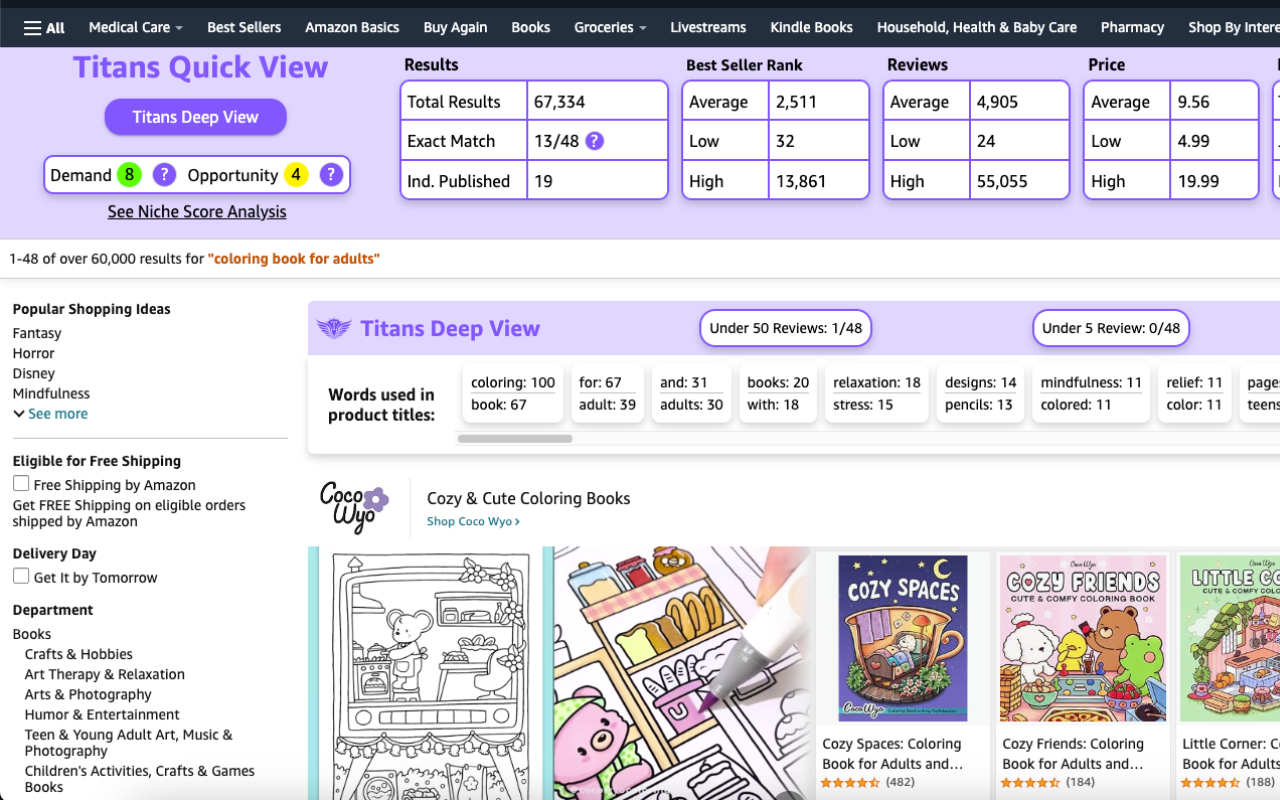Screen dimensions: 1280x800
Task: Open Household, Health & Baby Care
Action: point(977,27)
